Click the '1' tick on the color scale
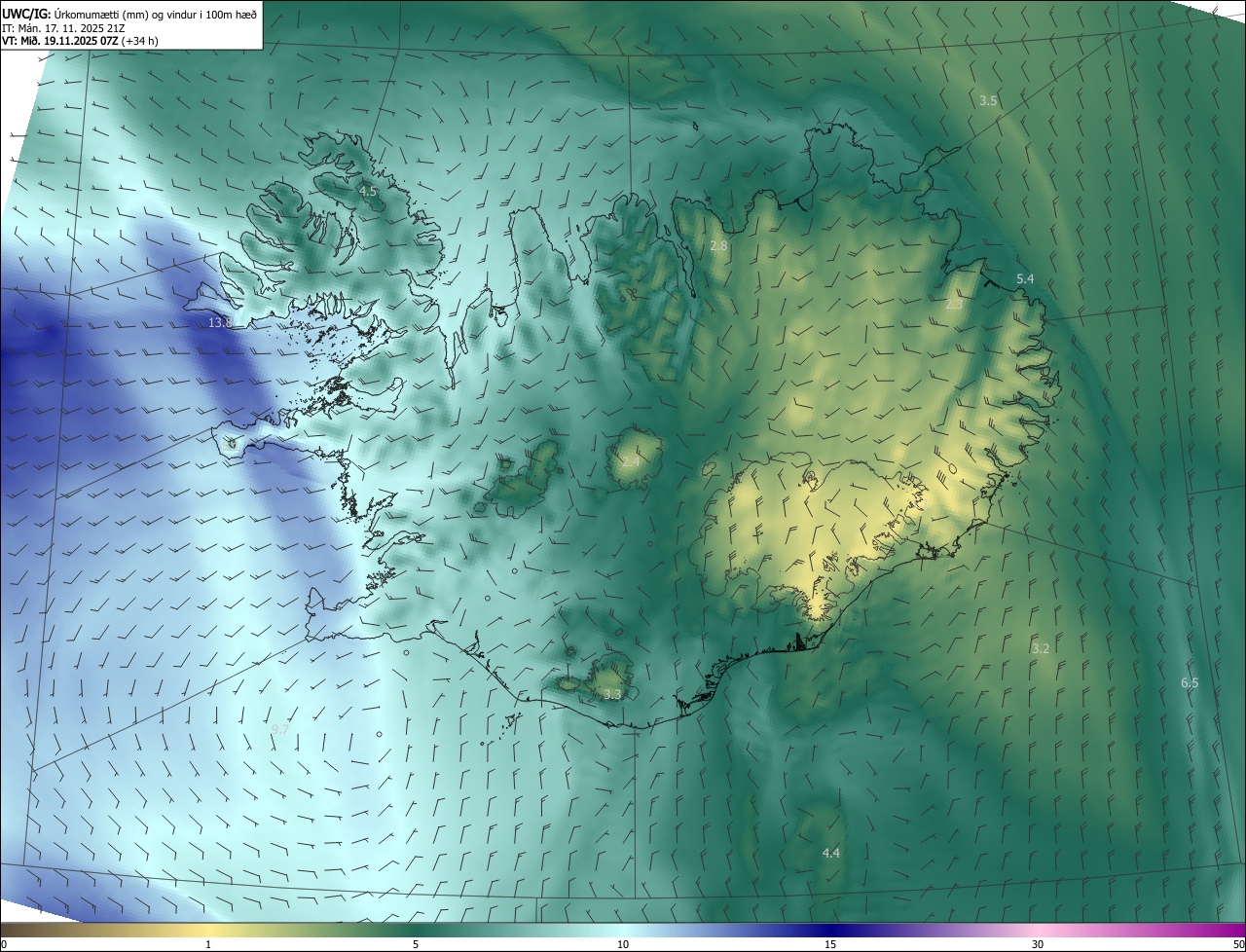The height and width of the screenshot is (952, 1246). tap(208, 944)
